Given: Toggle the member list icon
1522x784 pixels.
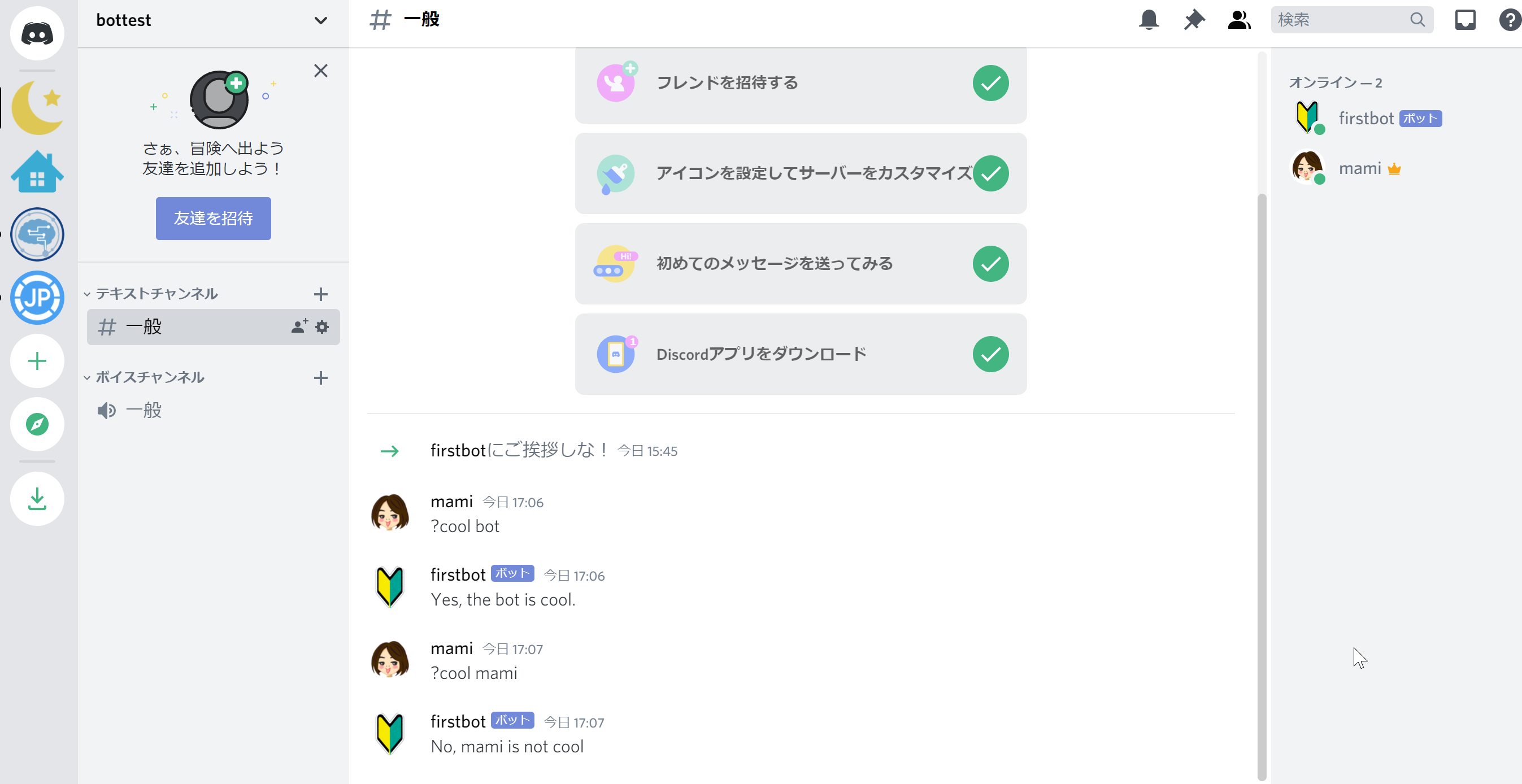Looking at the screenshot, I should 1238,20.
